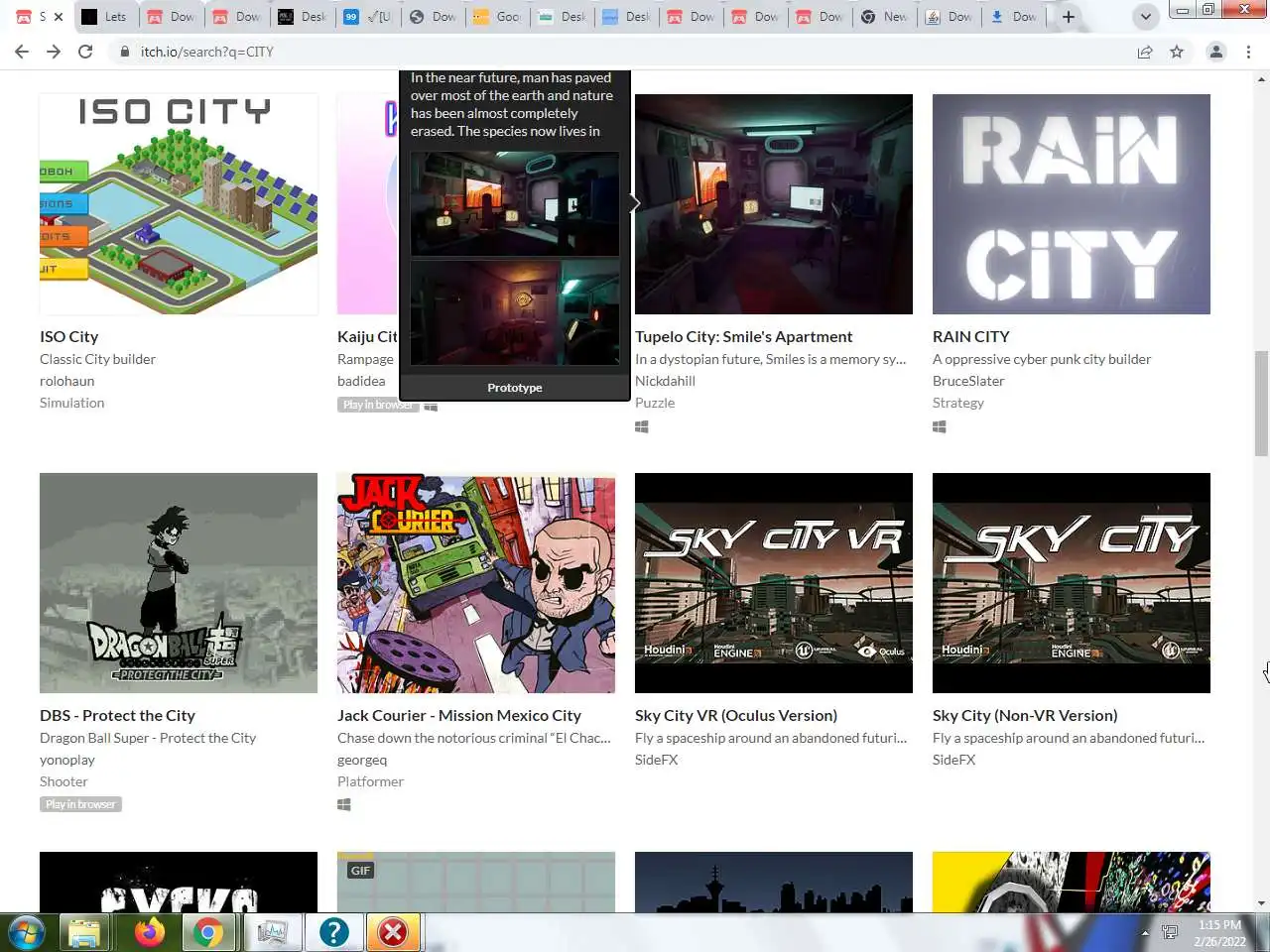Open the lower screenshot in Kaiju popup

tap(515, 312)
